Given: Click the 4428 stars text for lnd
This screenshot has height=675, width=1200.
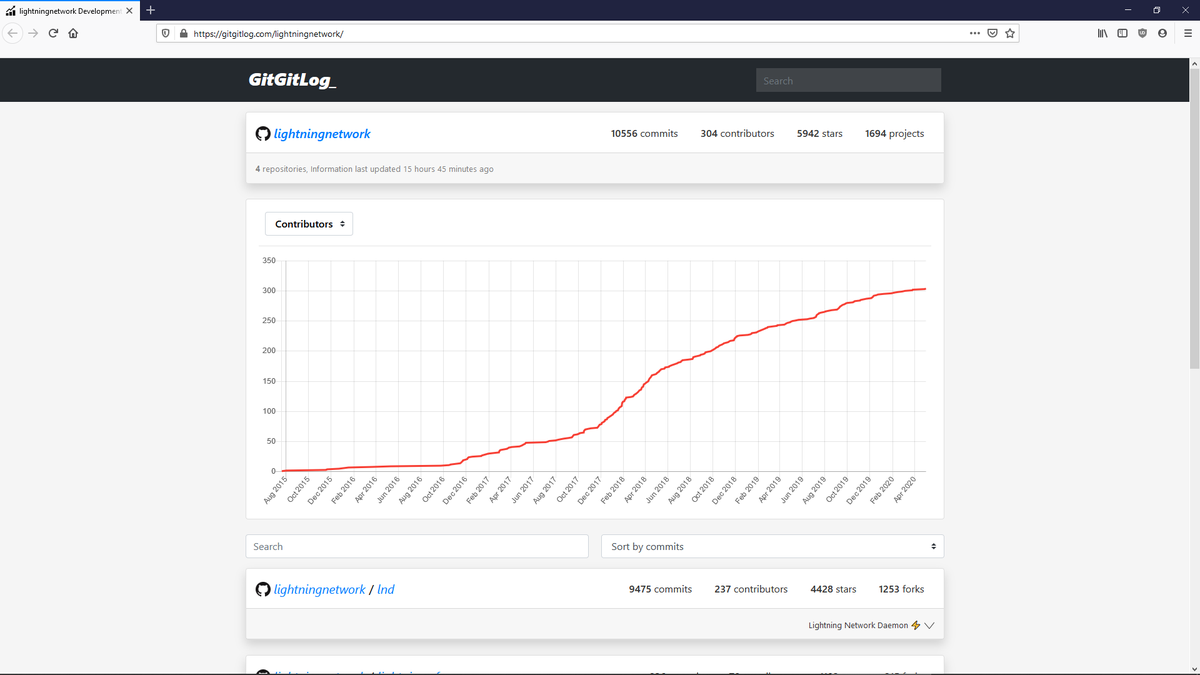Looking at the screenshot, I should click(x=833, y=590).
